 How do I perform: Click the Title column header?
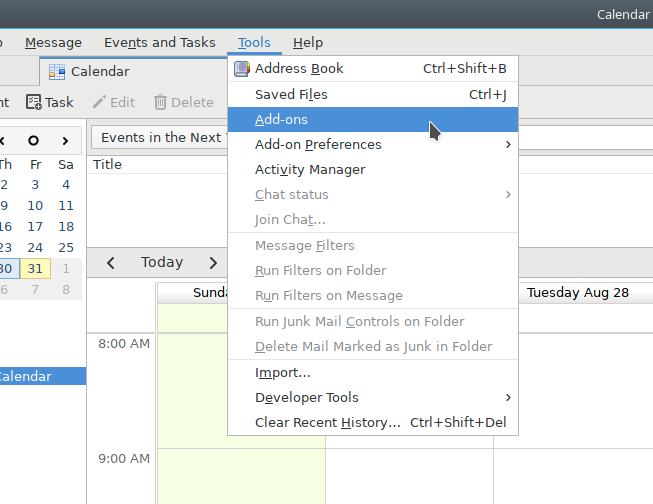tap(108, 165)
